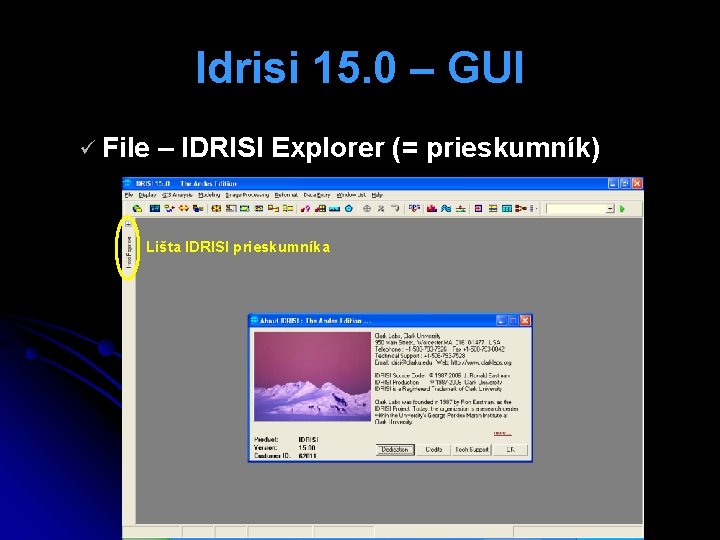The height and width of the screenshot is (540, 720).
Task: Click the Dedication button
Action: (x=395, y=450)
